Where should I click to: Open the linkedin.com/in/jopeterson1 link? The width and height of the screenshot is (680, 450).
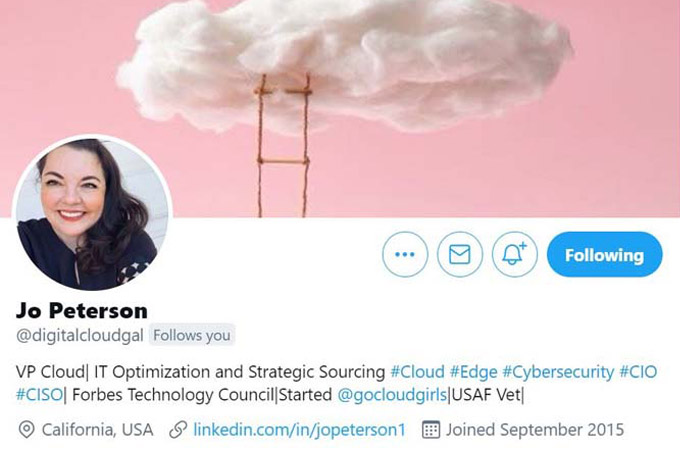tap(299, 430)
